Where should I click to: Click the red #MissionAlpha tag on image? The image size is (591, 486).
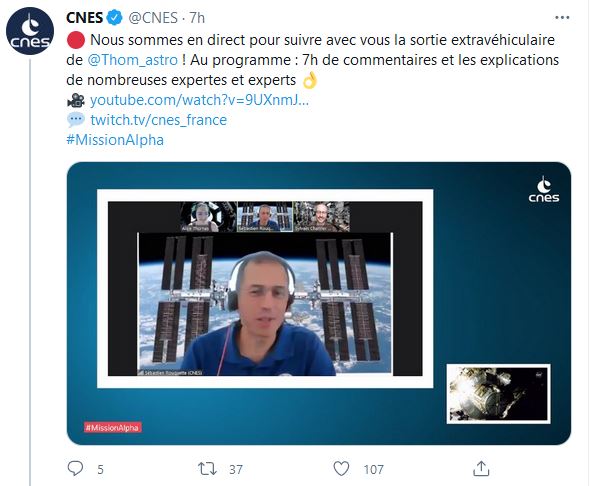[x=113, y=427]
